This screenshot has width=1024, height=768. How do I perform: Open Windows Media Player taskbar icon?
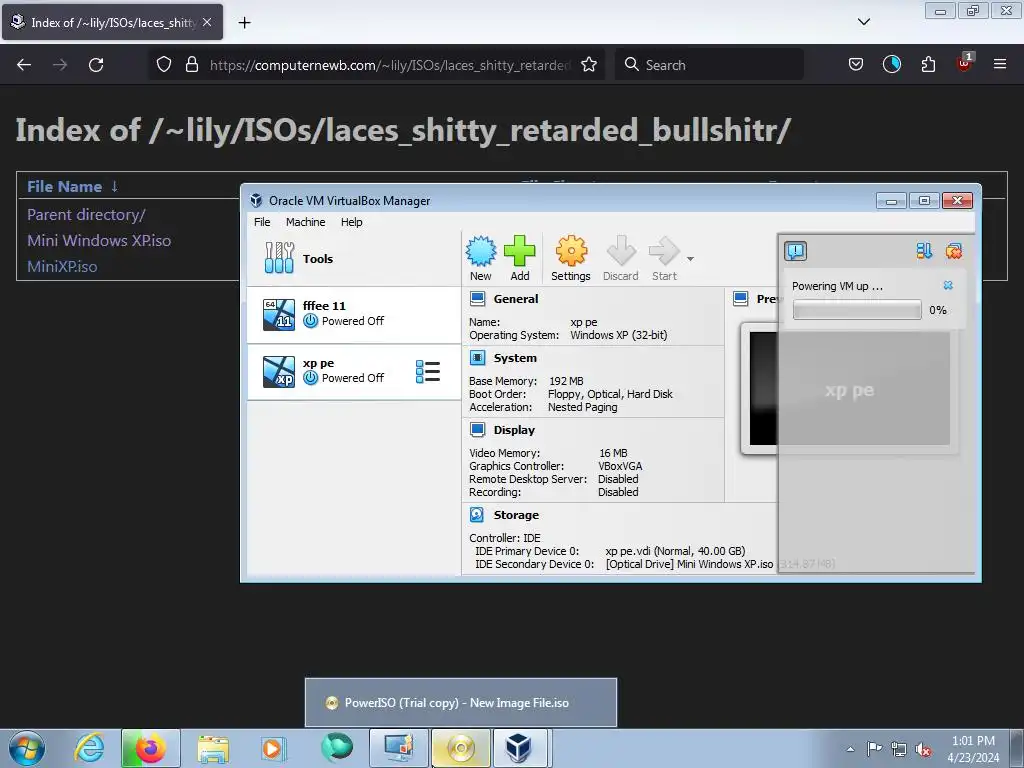point(274,748)
